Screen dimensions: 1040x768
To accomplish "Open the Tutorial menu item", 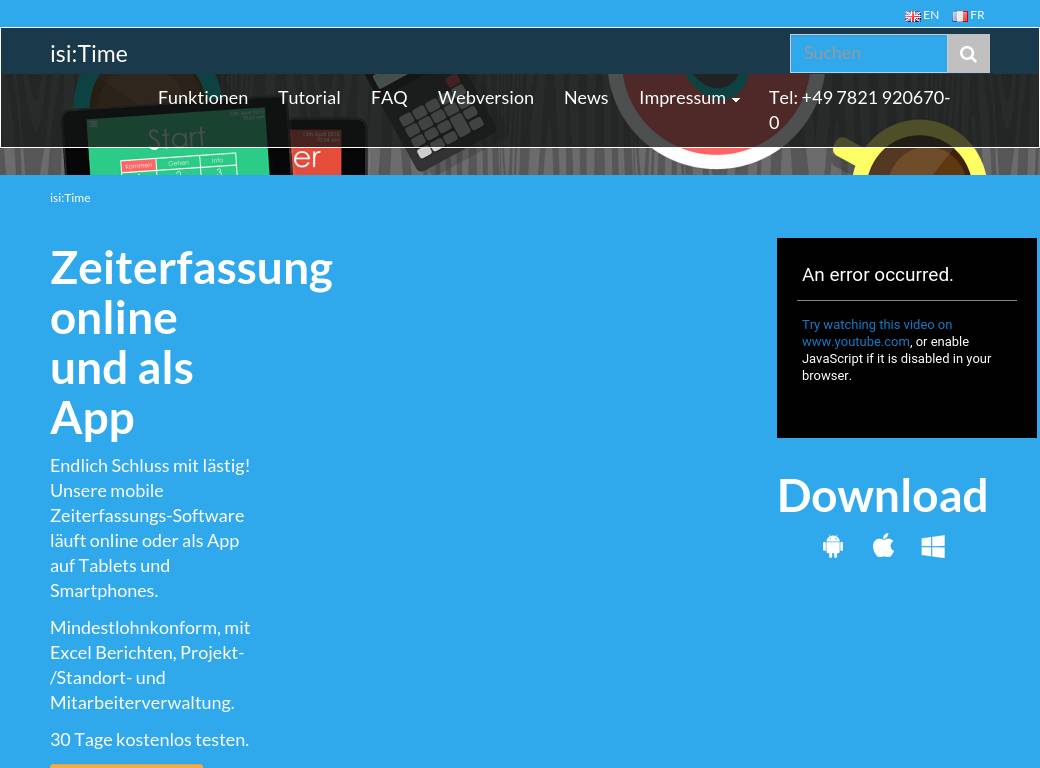I will [x=309, y=97].
